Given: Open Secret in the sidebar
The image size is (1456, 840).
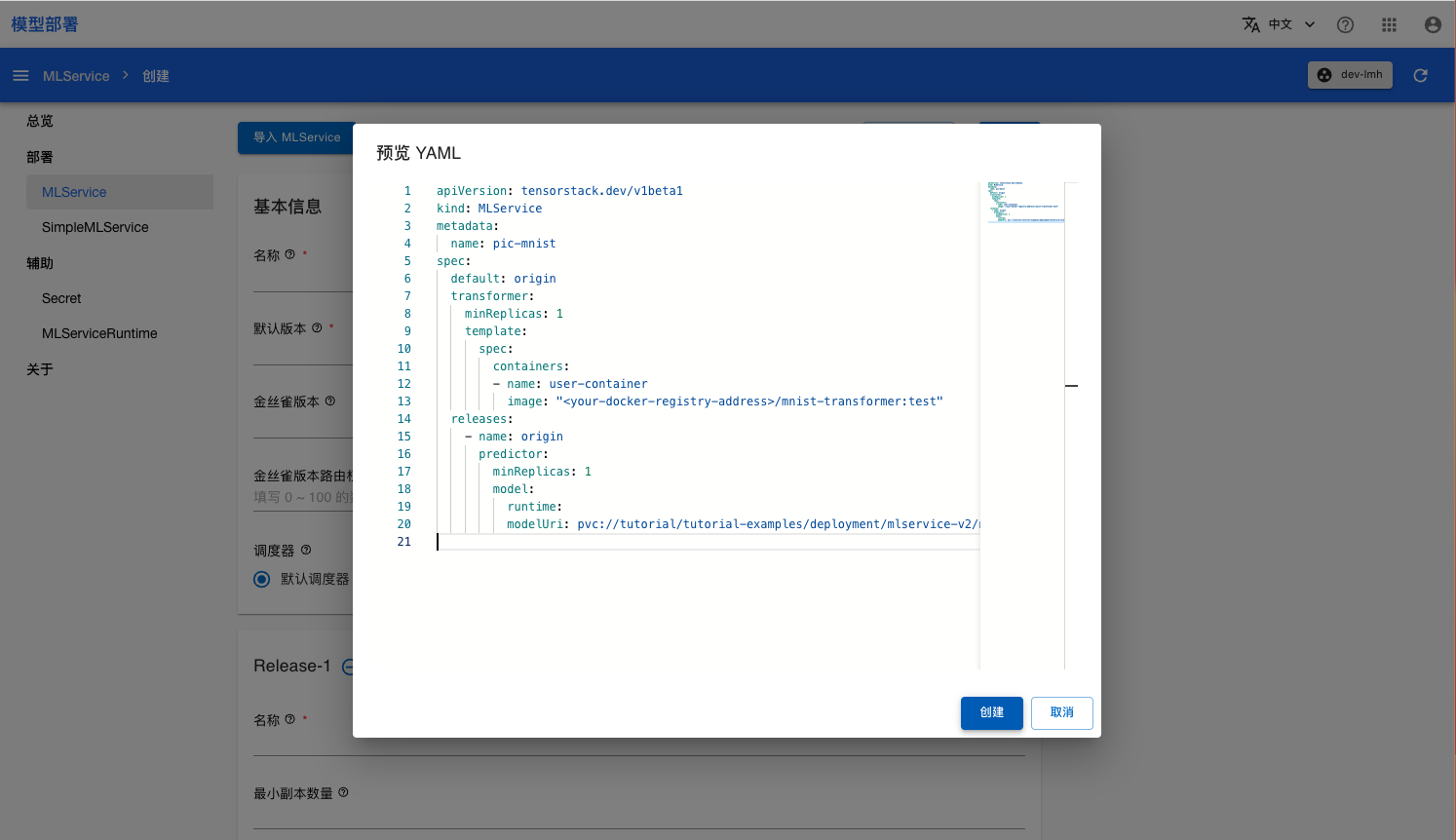Looking at the screenshot, I should (x=61, y=298).
